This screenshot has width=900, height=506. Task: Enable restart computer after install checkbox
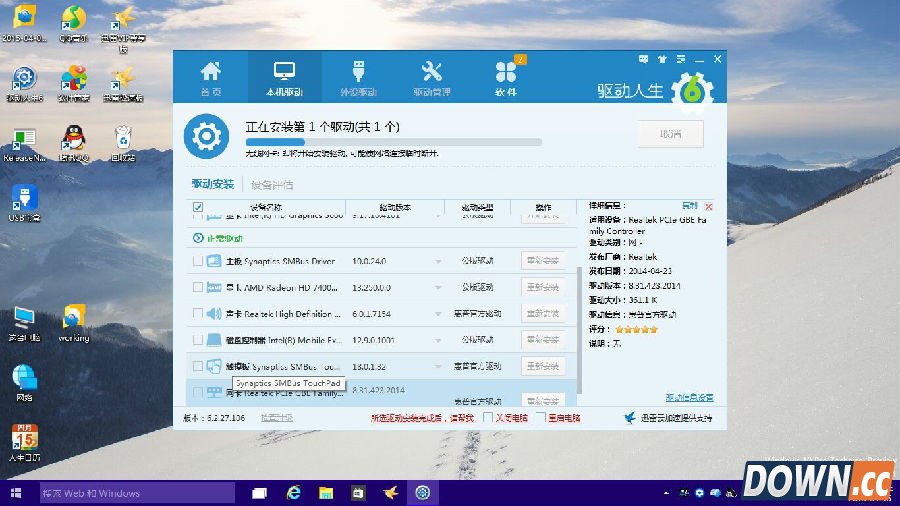click(541, 418)
